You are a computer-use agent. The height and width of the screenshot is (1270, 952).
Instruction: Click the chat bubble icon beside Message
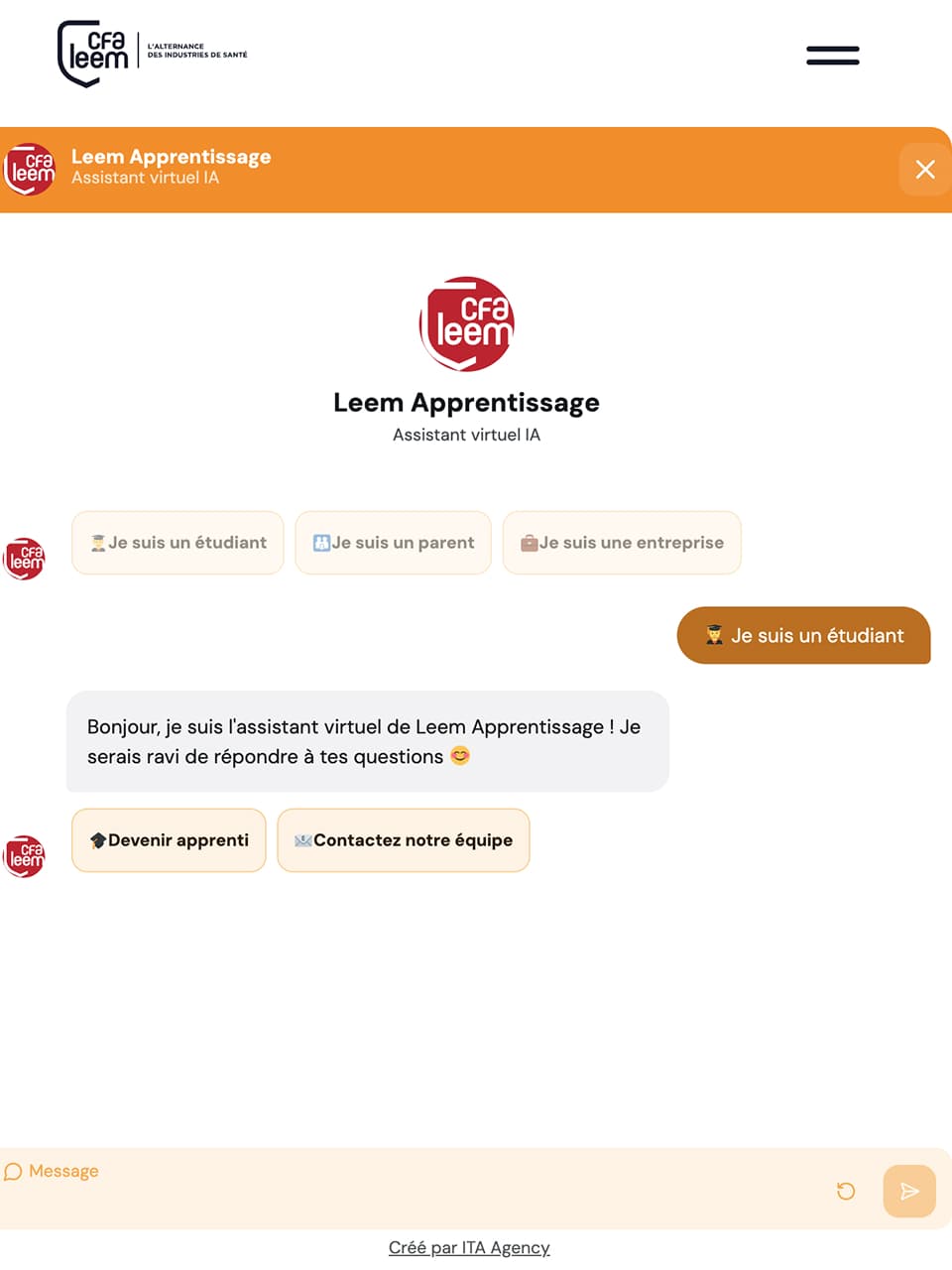[x=13, y=1172]
